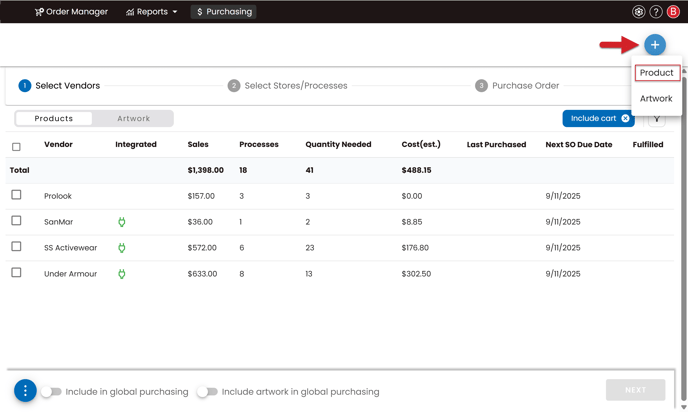Click Under Armour's green integration plug icon
The width and height of the screenshot is (688, 416).
pyautogui.click(x=122, y=274)
